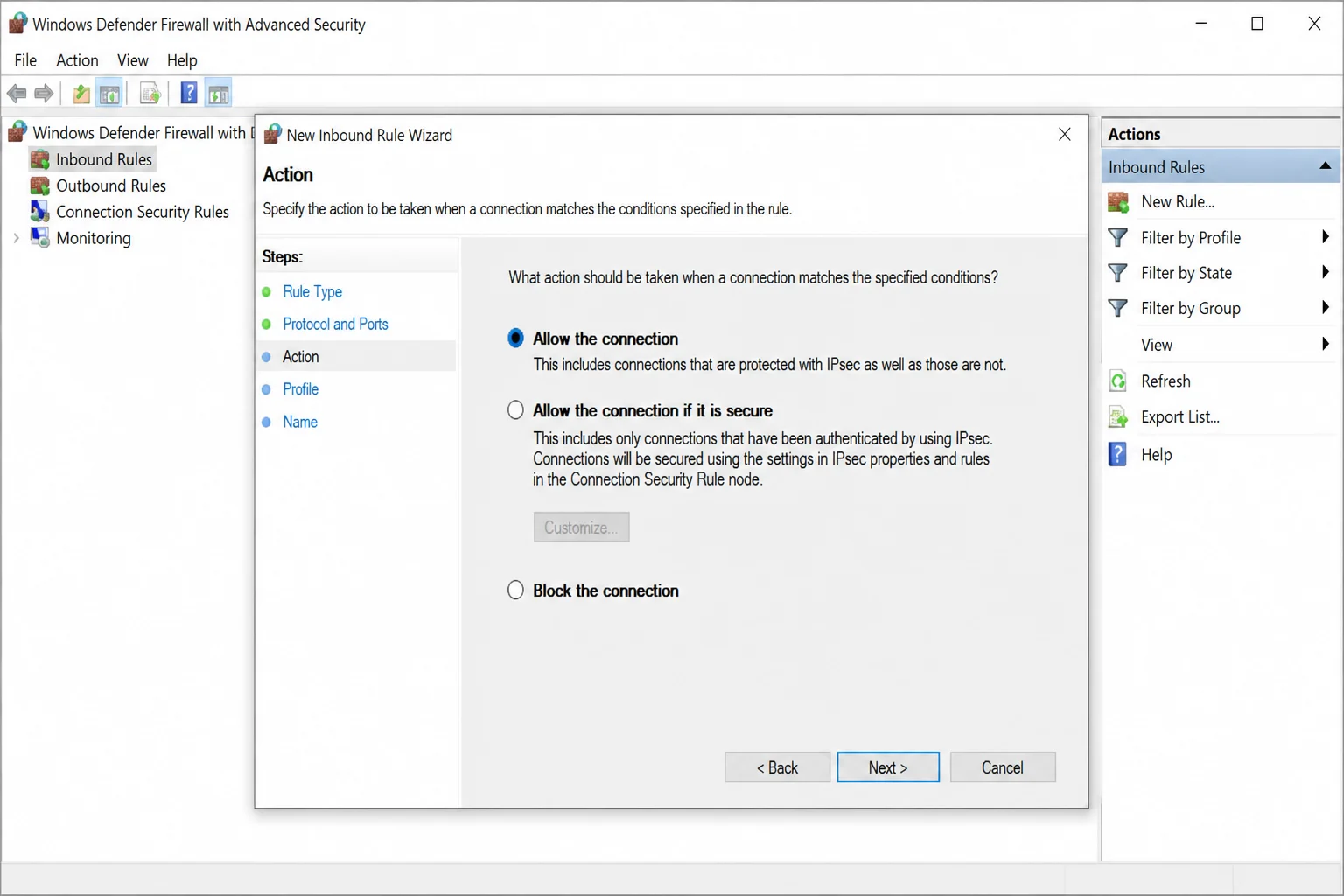The height and width of the screenshot is (896, 1344).
Task: Open the Filter by Profile submenu arrow
Action: [1325, 237]
